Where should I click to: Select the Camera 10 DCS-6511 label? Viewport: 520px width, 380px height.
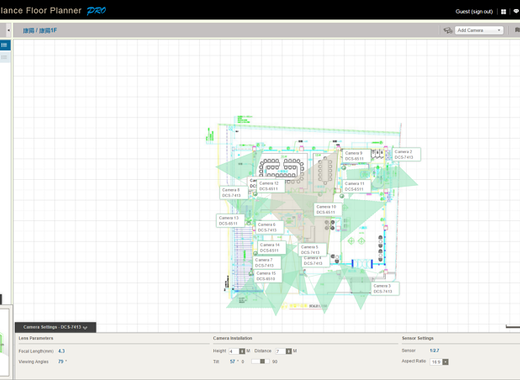coord(328,209)
